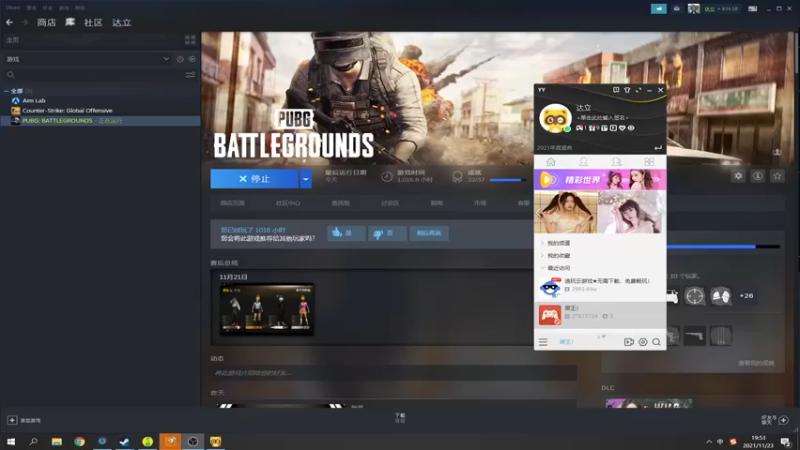Select Aim Lab in the library list
The image size is (800, 450).
click(34, 101)
